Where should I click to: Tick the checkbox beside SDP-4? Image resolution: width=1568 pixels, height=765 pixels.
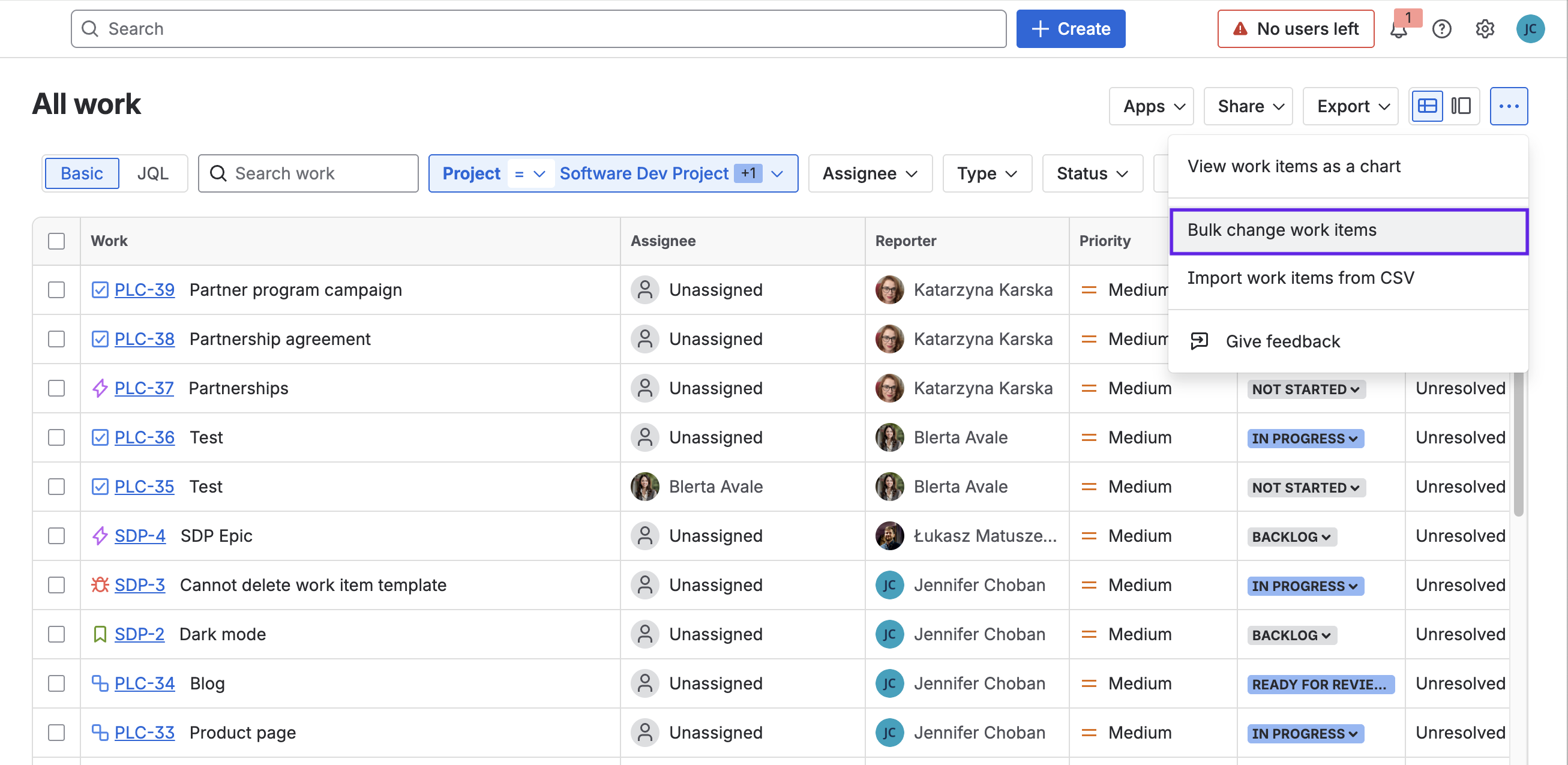click(x=56, y=536)
